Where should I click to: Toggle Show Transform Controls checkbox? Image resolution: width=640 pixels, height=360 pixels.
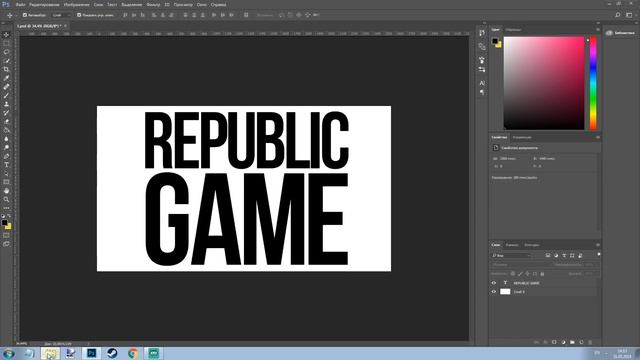pos(79,15)
